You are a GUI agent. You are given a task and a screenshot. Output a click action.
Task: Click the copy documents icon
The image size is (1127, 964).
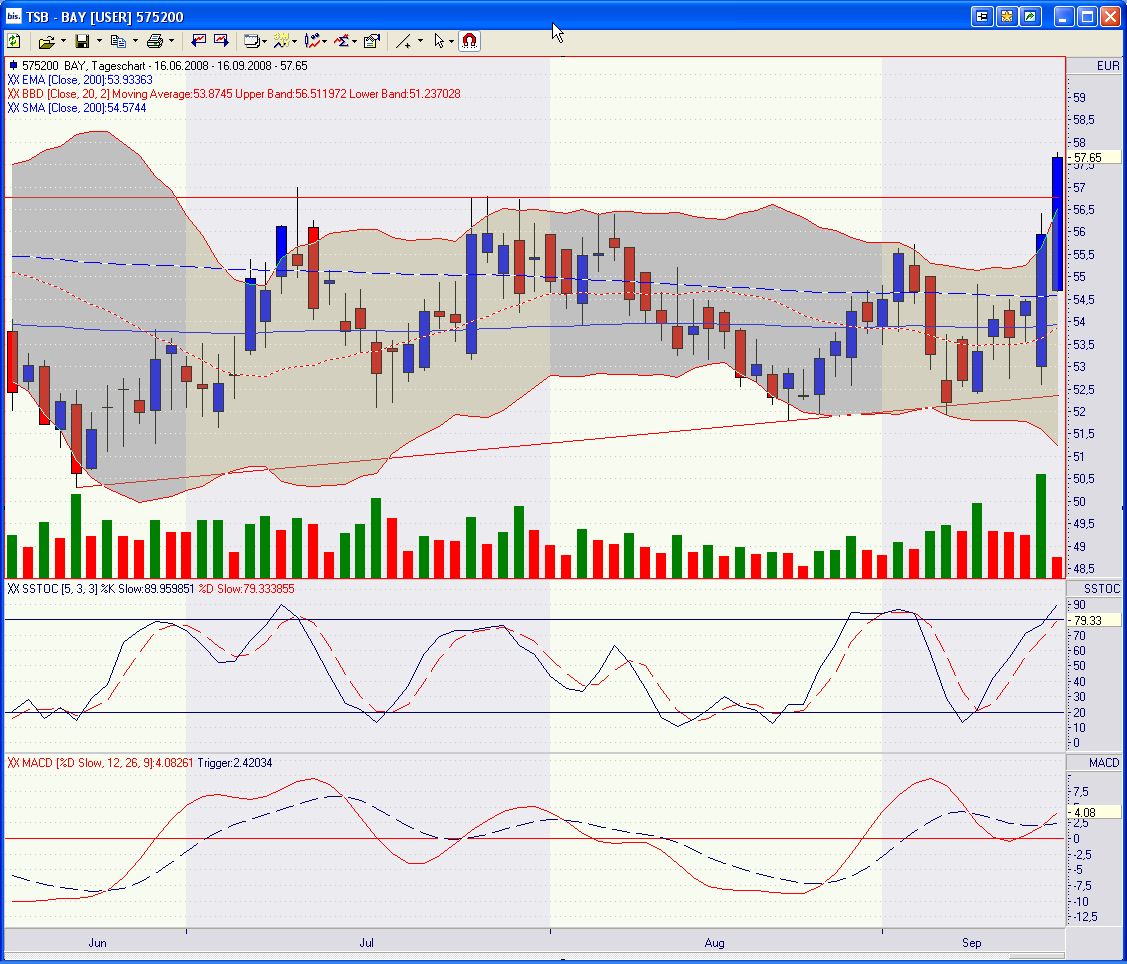coord(118,41)
